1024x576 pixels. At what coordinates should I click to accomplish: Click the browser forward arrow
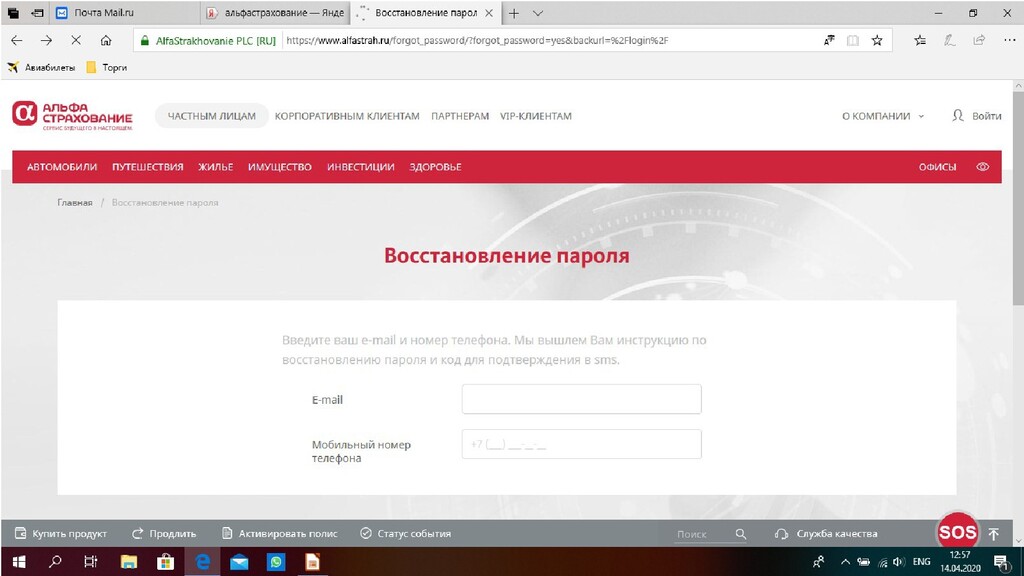coord(46,40)
